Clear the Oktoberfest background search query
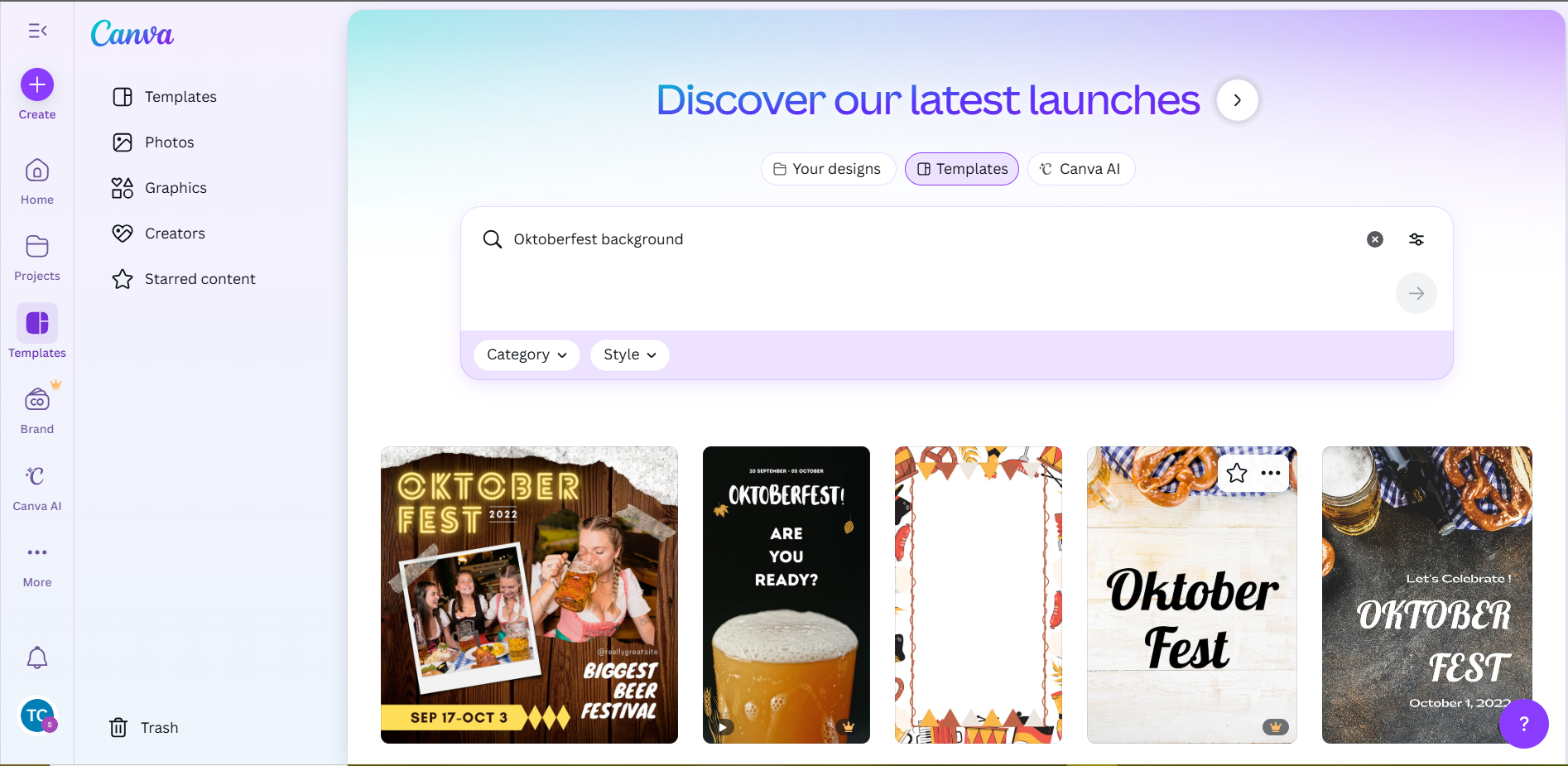1568x766 pixels. 1374,239
